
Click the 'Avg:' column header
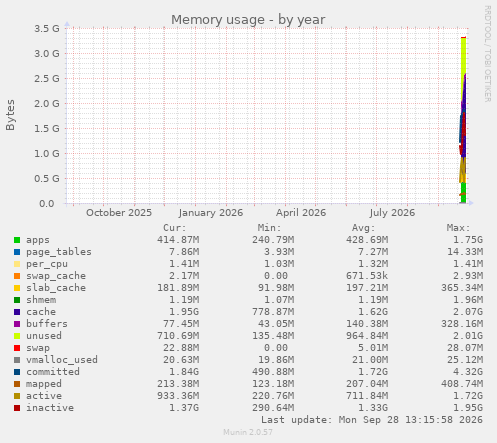coord(364,228)
